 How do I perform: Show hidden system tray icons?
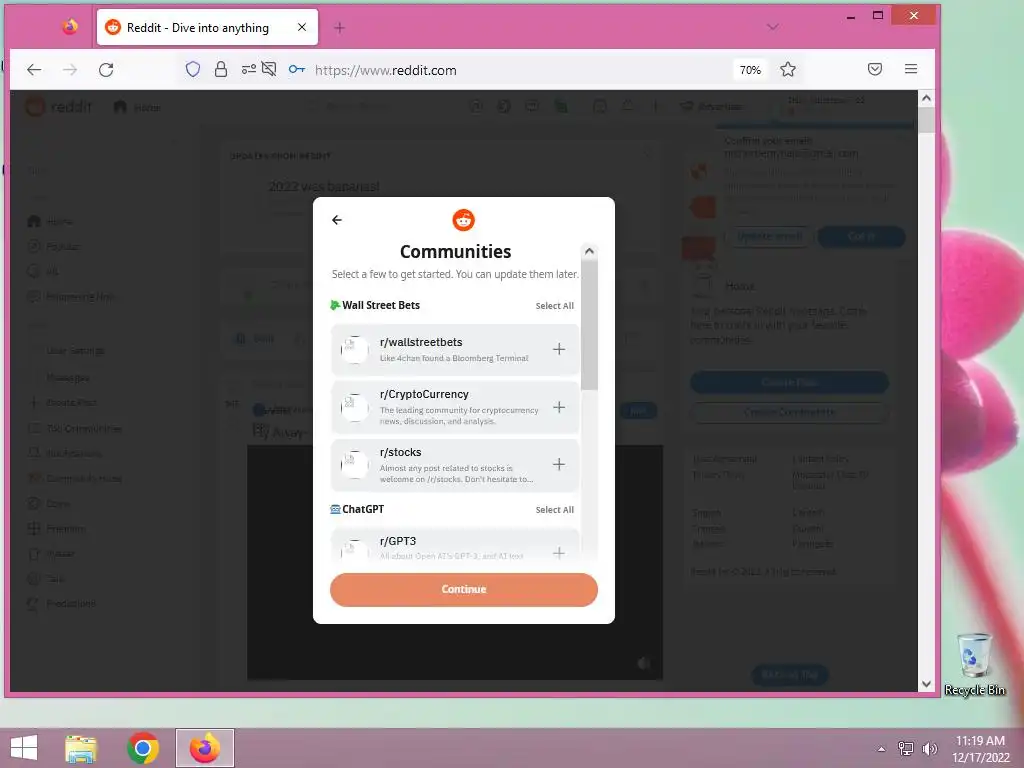(x=882, y=749)
